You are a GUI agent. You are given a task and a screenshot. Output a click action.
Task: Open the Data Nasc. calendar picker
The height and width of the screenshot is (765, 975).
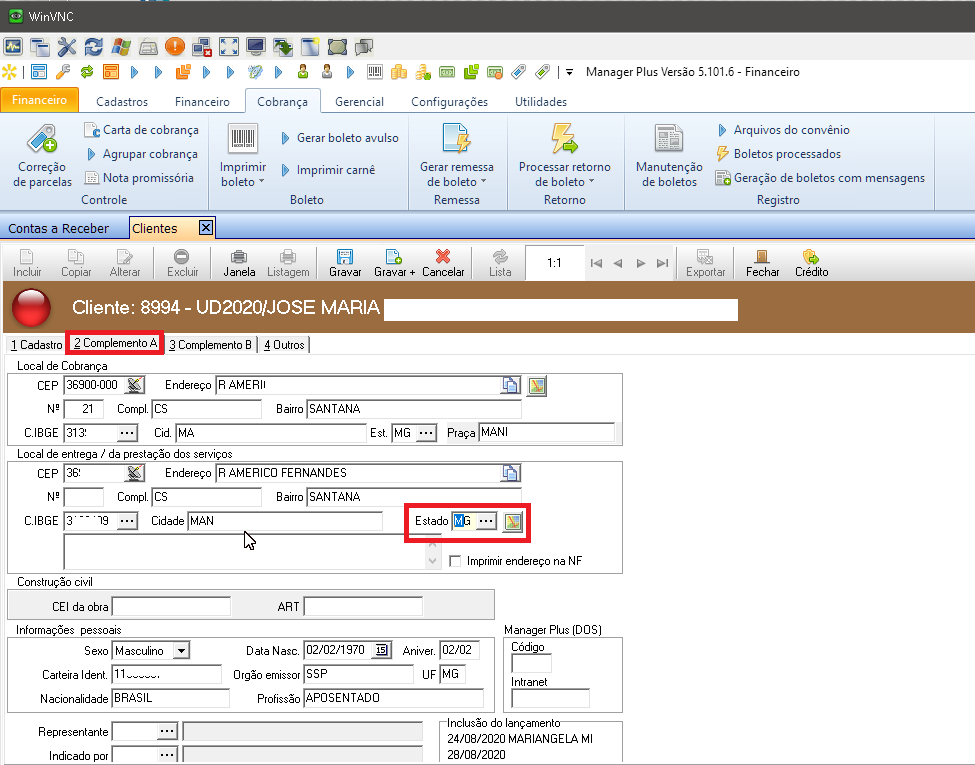click(x=381, y=651)
